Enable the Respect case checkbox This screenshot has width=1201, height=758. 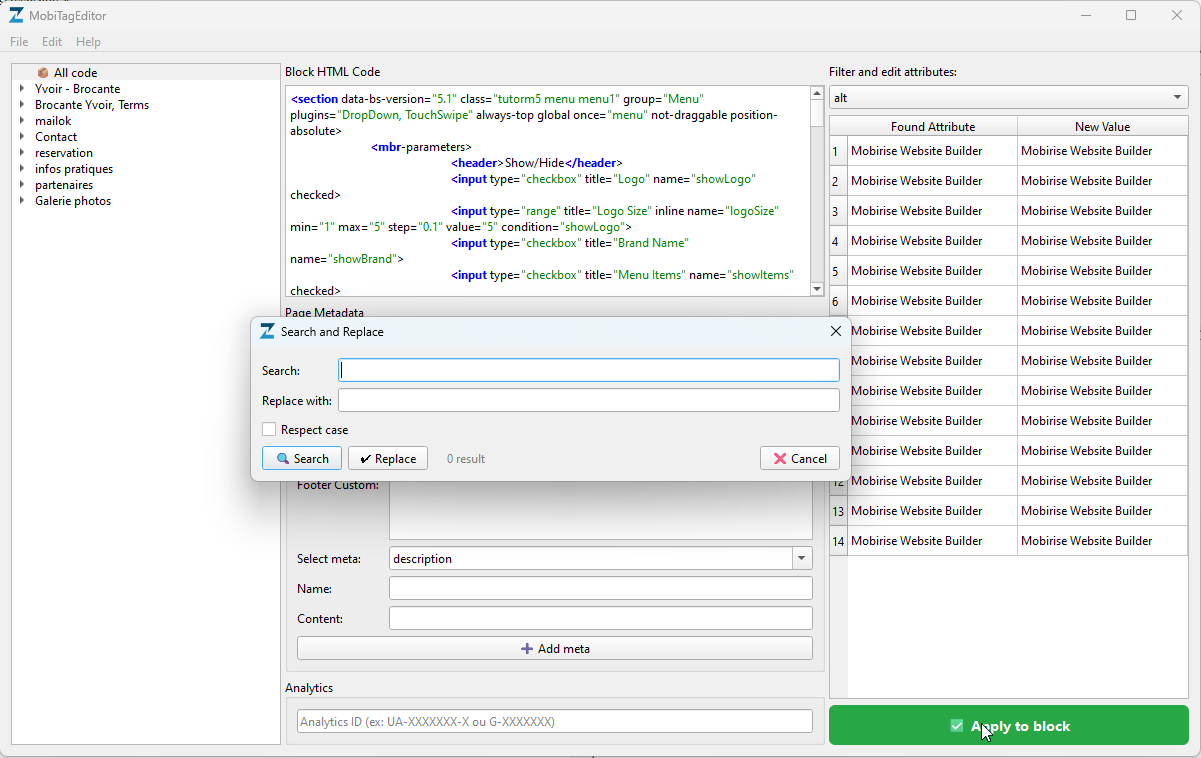(x=269, y=429)
